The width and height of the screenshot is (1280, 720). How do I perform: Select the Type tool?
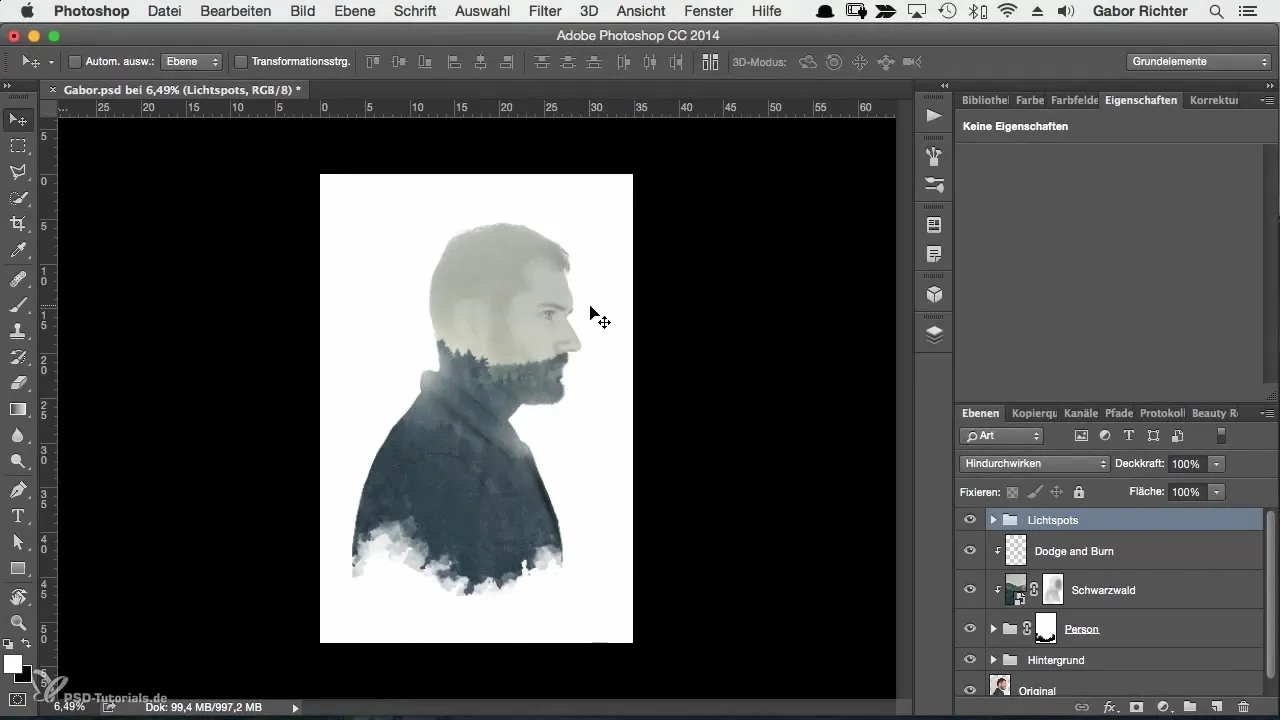pos(18,516)
